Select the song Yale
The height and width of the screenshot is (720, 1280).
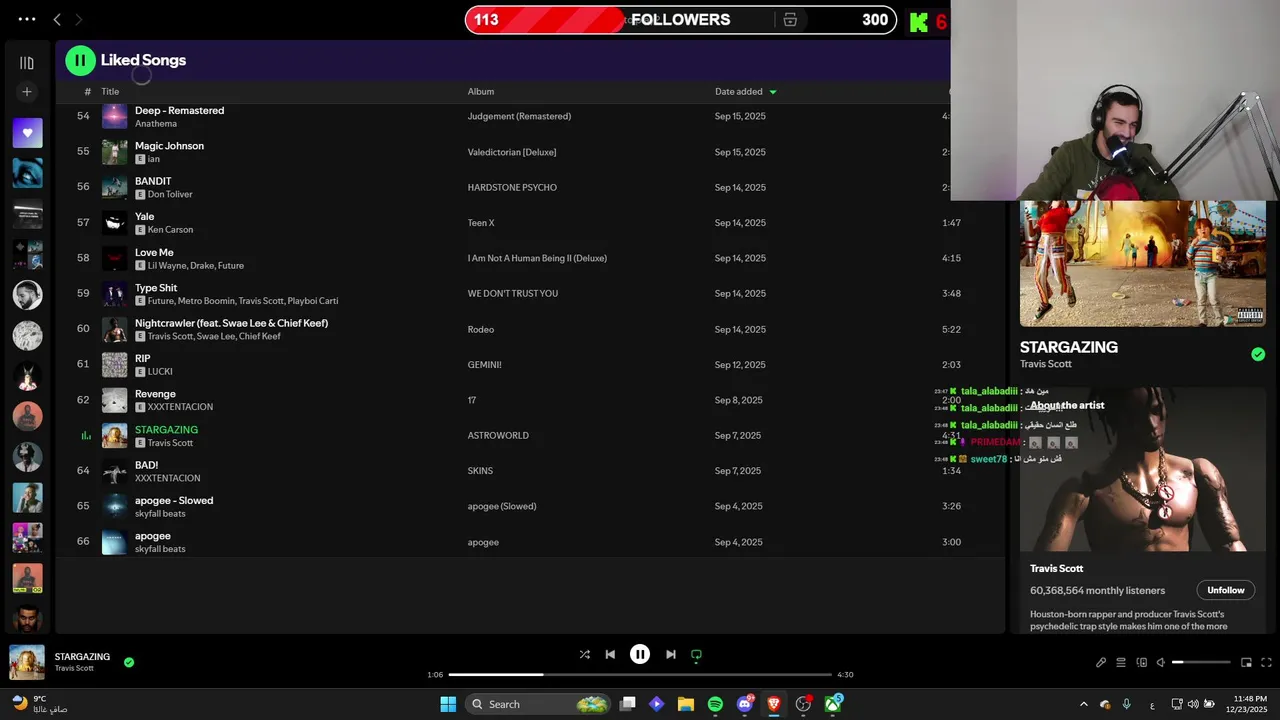(x=144, y=217)
